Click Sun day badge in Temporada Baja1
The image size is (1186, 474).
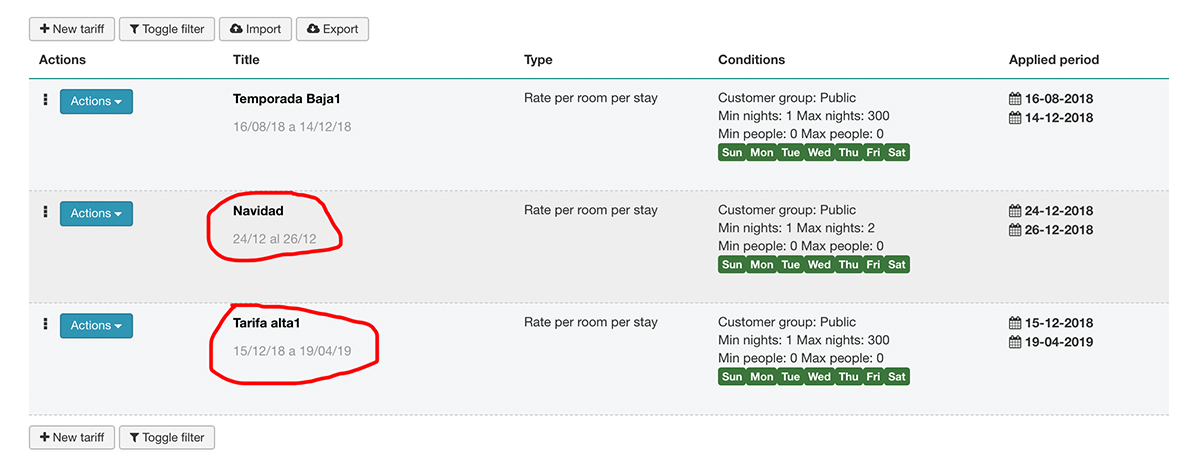point(732,153)
